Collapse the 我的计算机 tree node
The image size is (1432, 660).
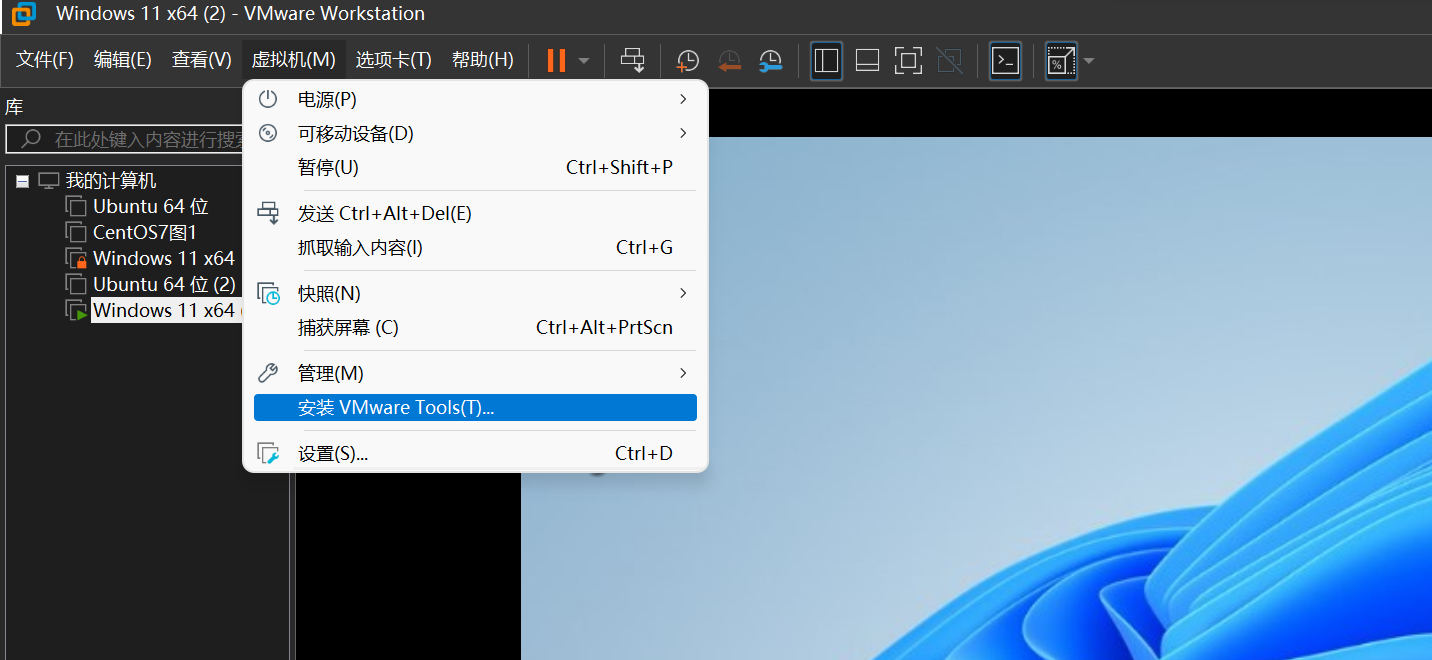(23, 181)
